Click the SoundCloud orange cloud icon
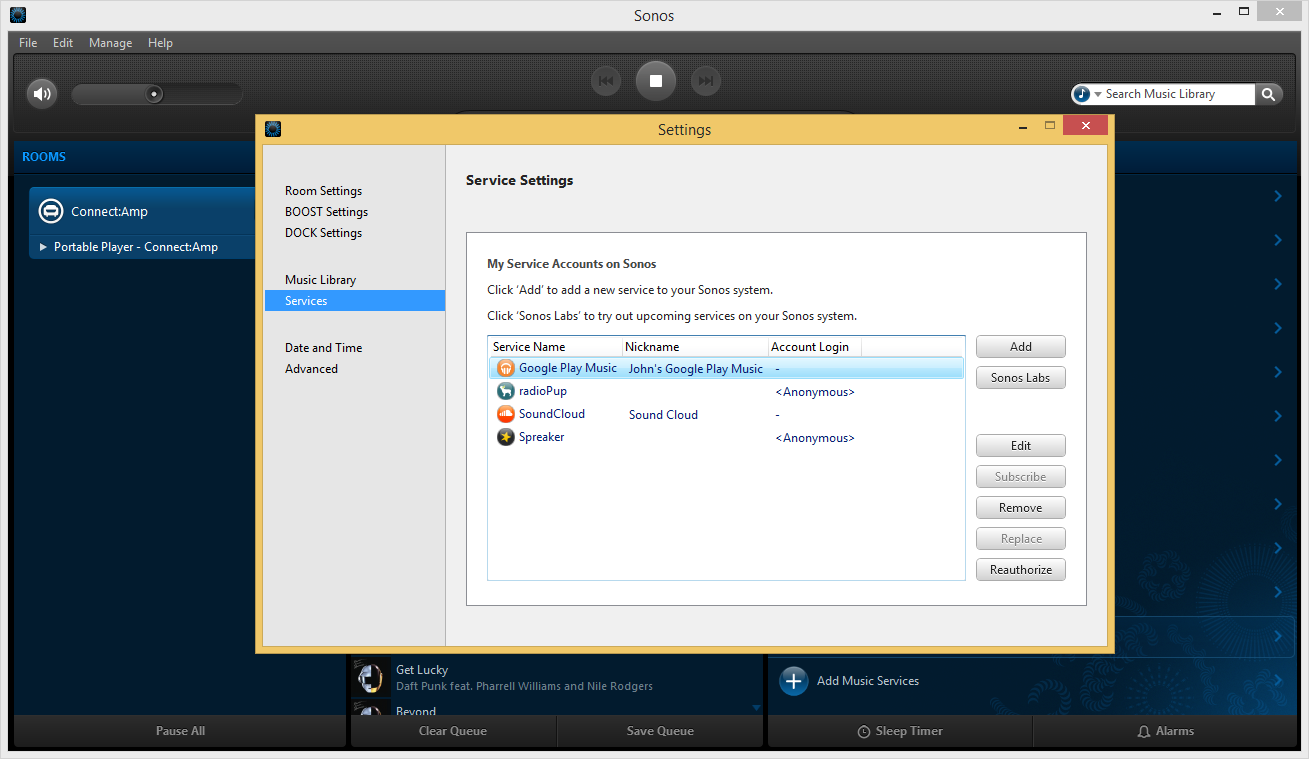 point(506,414)
